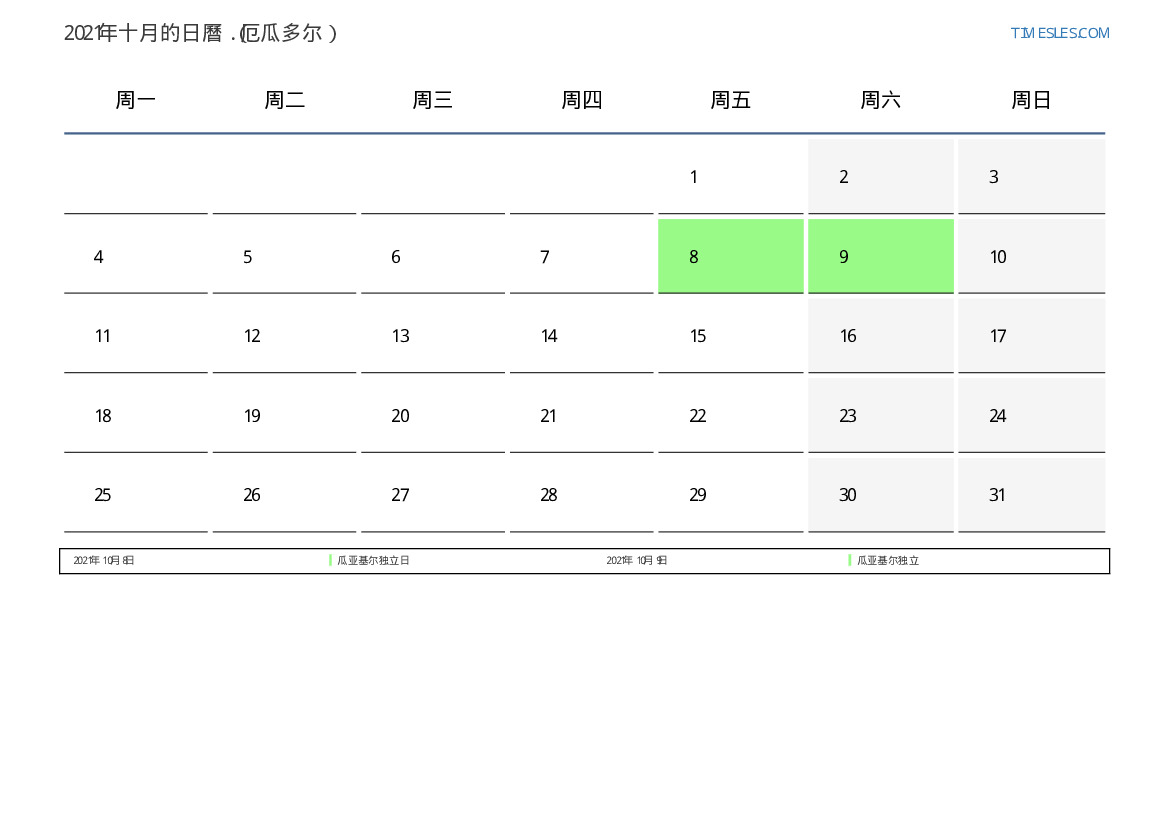
Task: Open the TIMESLES.COM link
Action: (1059, 33)
